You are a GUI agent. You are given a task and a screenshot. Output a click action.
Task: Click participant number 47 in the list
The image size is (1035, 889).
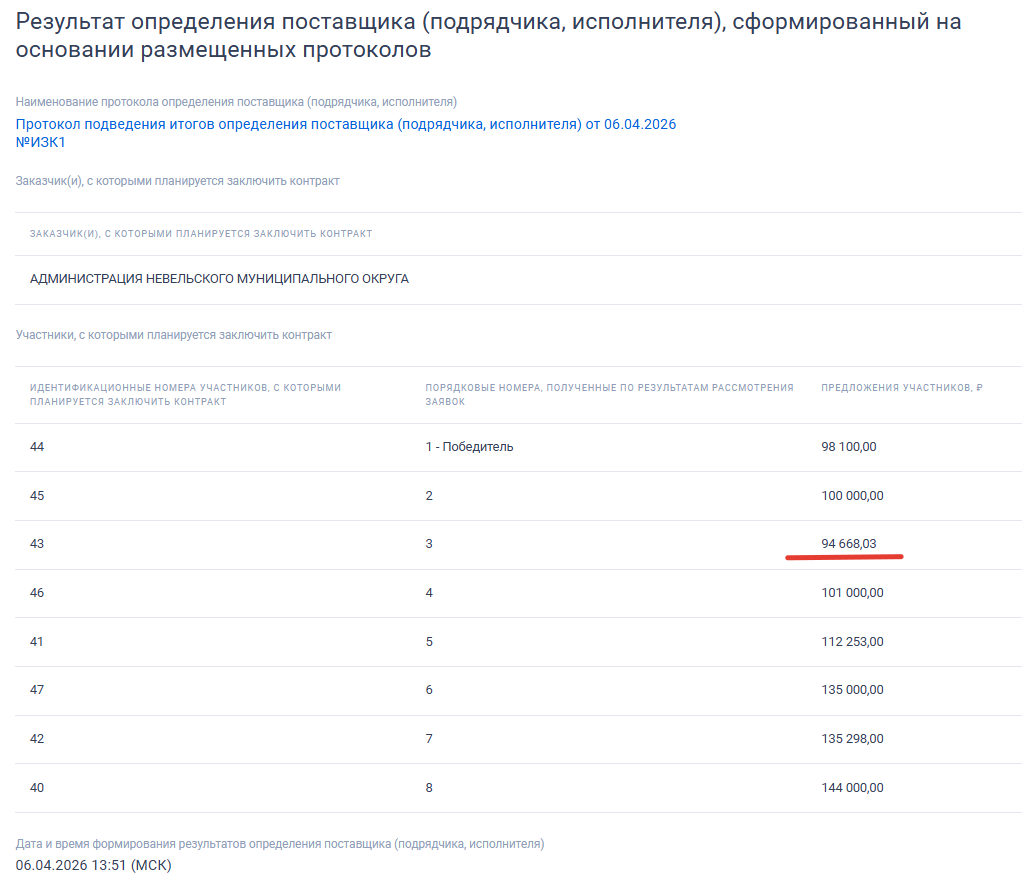tap(37, 689)
